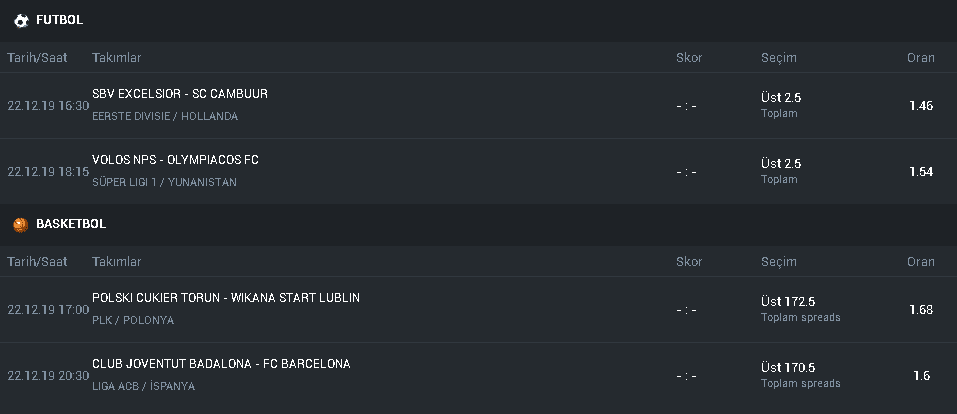957x414 pixels.
Task: Click the Üst 172.5 selection
Action: click(788, 302)
